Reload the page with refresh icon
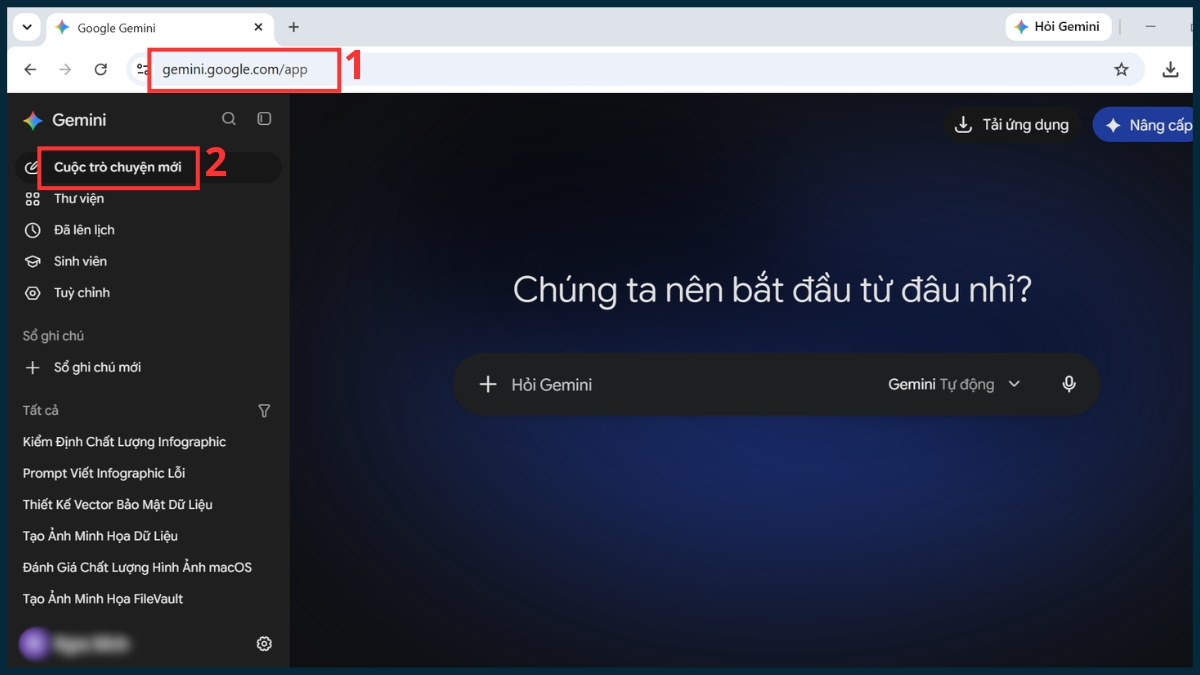Screen dimensions: 1200x675 [x=100, y=69]
